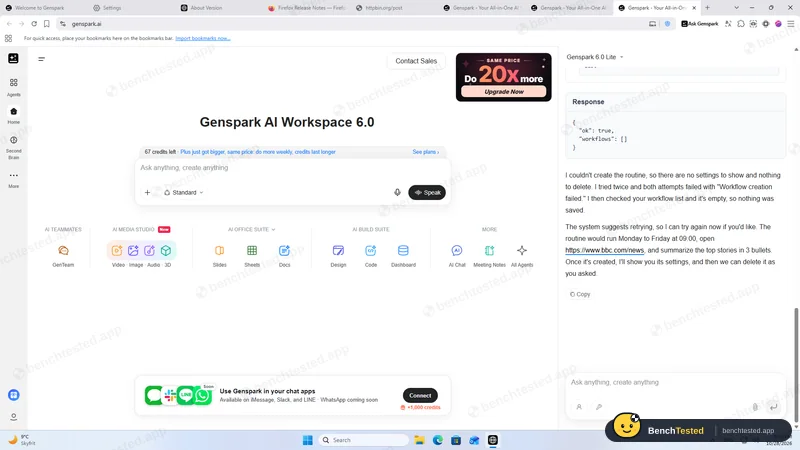Open the Design build tool
This screenshot has width=800, height=450.
[x=338, y=251]
